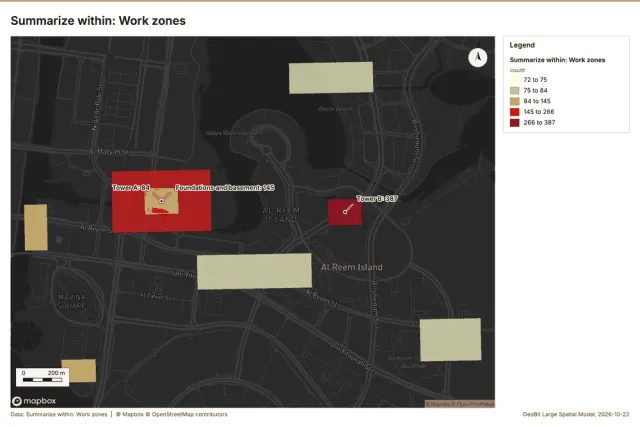
Task: Click the Data: Summarize within: Work zones footer
Action: point(59,414)
